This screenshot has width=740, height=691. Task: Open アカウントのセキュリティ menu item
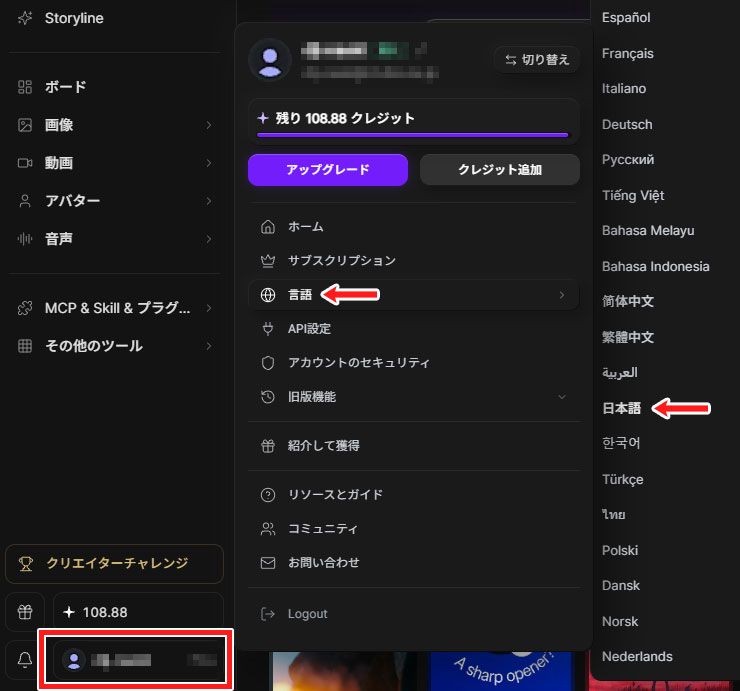(414, 363)
